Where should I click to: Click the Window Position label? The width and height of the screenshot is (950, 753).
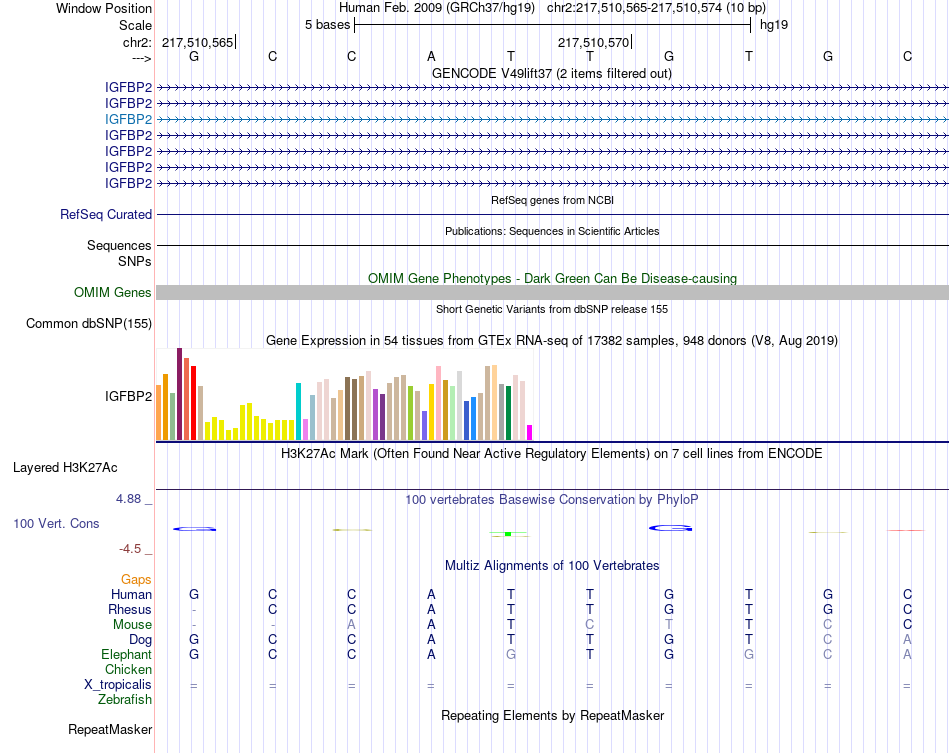point(104,8)
